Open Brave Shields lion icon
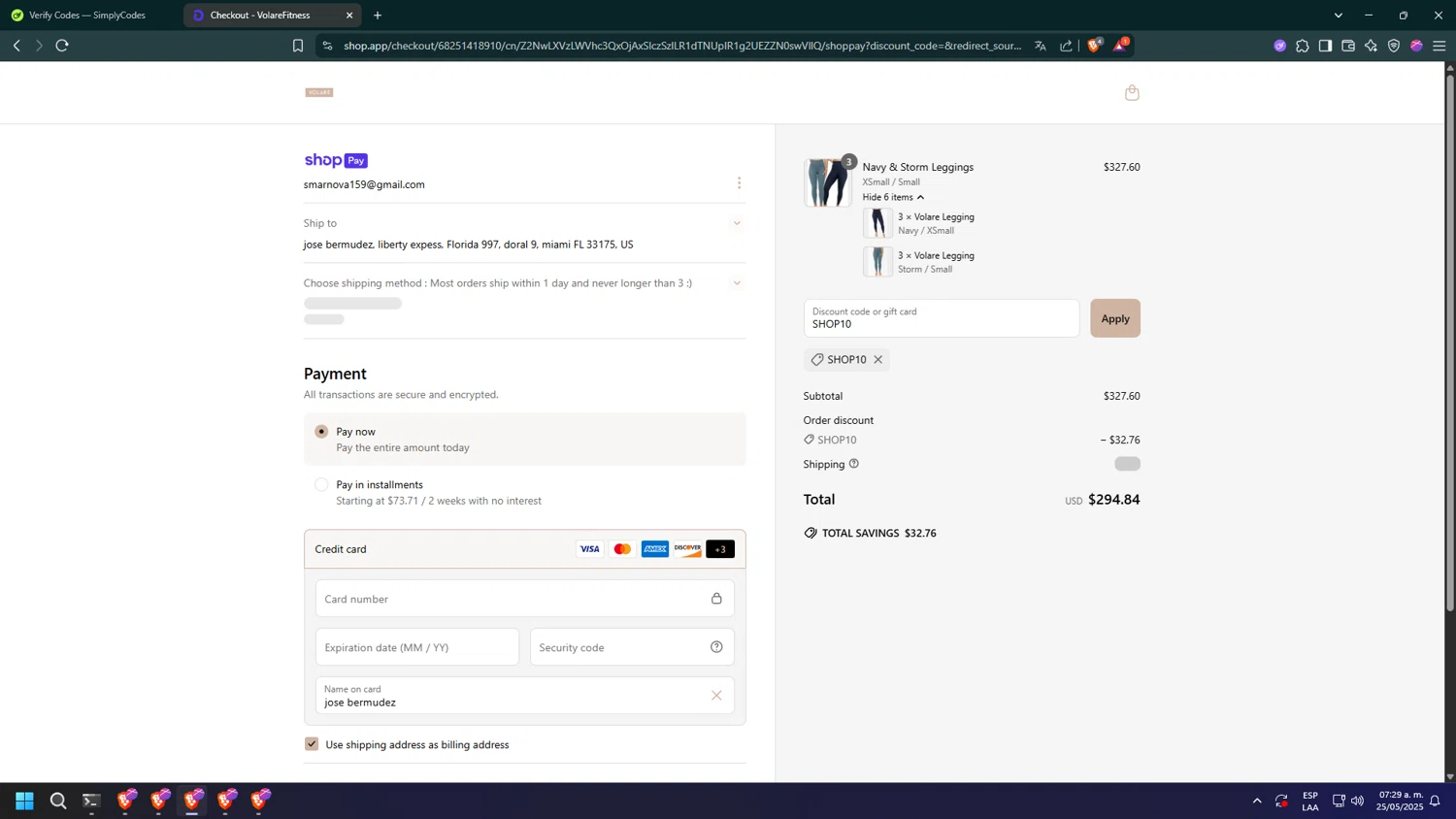Image resolution: width=1456 pixels, height=819 pixels. 1094,45
